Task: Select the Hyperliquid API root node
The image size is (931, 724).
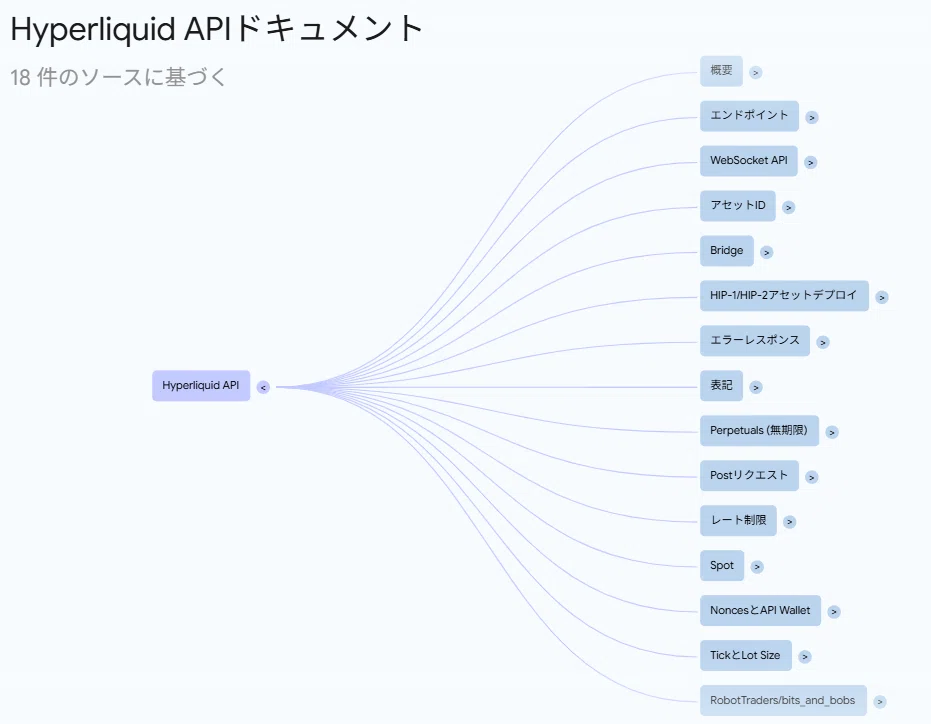Action: pos(201,386)
